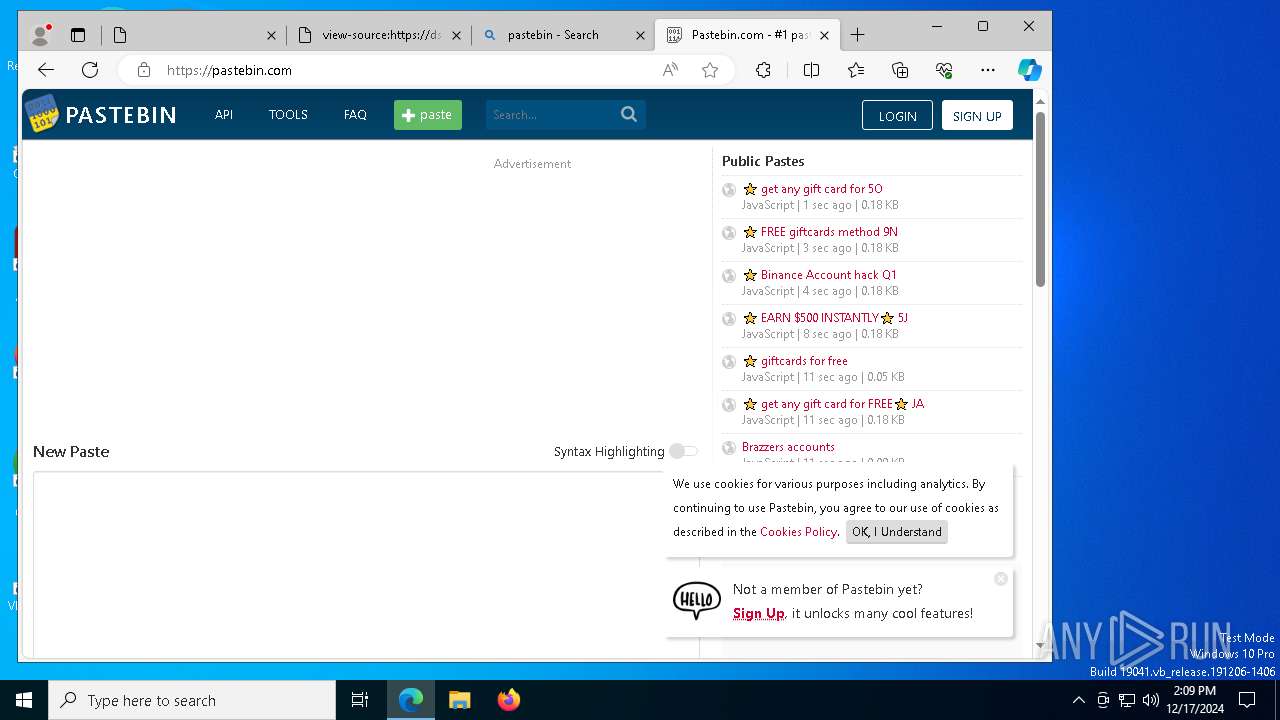Click the Read aloud icon in address bar
The image size is (1280, 720).
pyautogui.click(x=670, y=70)
